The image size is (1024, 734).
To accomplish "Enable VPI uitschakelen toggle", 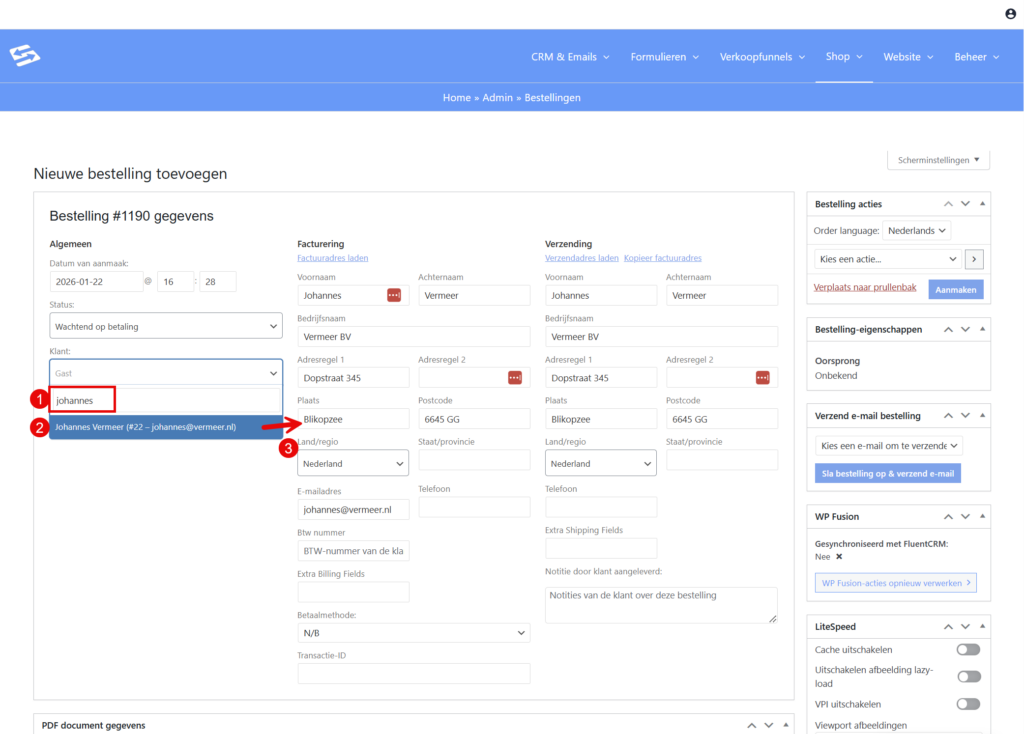I will point(967,704).
